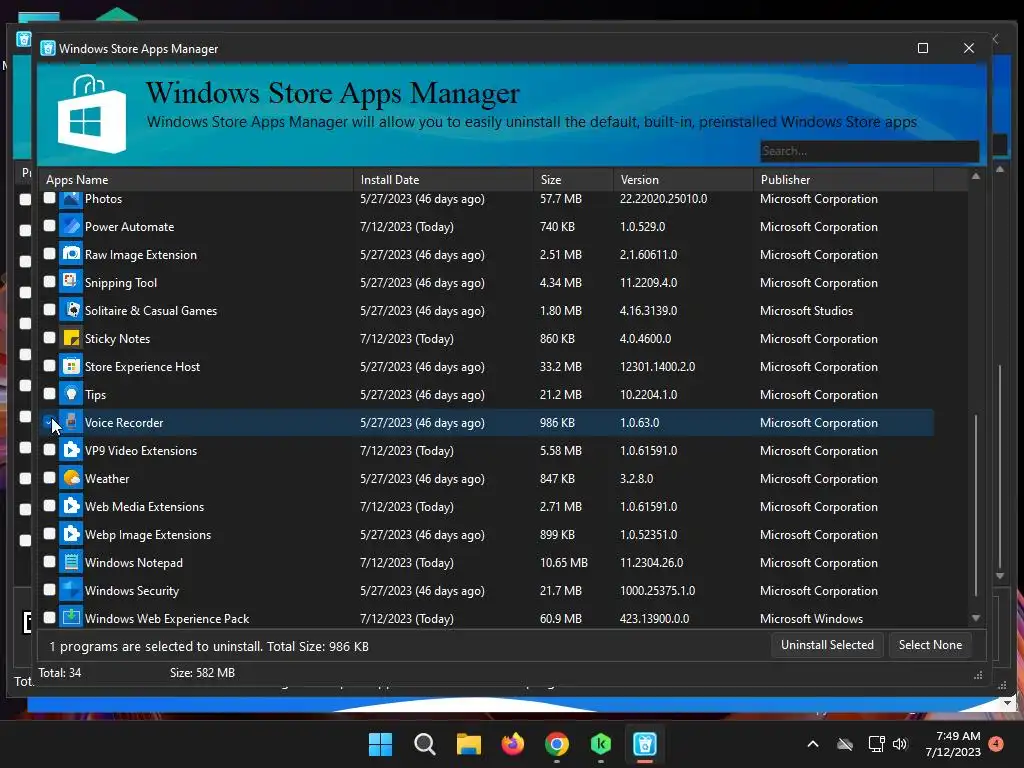This screenshot has width=1024, height=768.
Task: Click Uninstall Selected button
Action: click(827, 645)
